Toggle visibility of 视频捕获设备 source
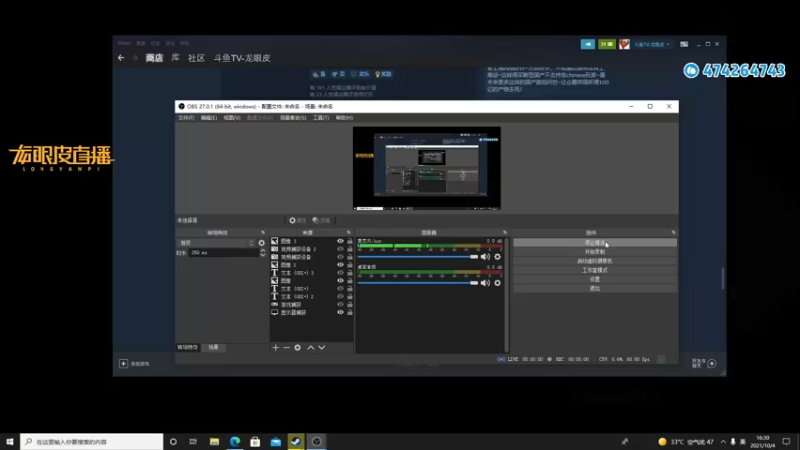Viewport: 800px width, 450px height. coord(340,257)
